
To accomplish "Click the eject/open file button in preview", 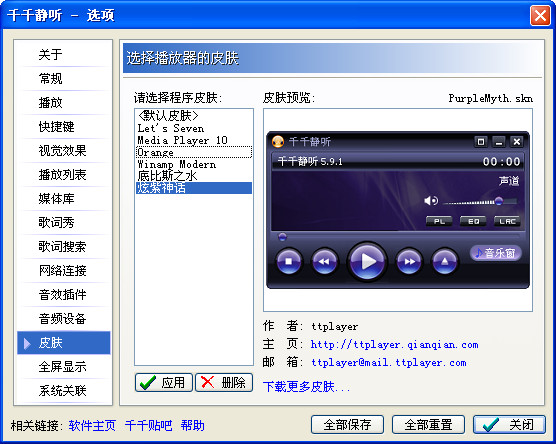I will (x=445, y=262).
